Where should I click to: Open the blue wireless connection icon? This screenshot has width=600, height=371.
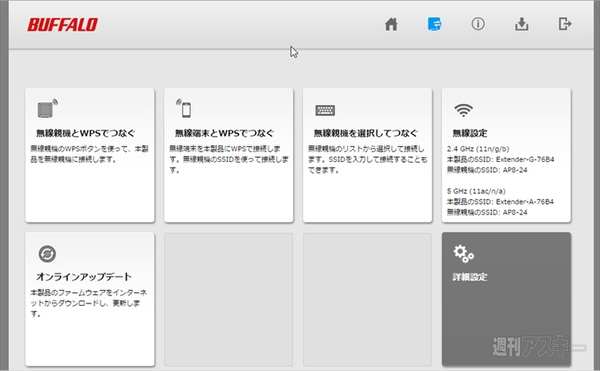point(434,24)
